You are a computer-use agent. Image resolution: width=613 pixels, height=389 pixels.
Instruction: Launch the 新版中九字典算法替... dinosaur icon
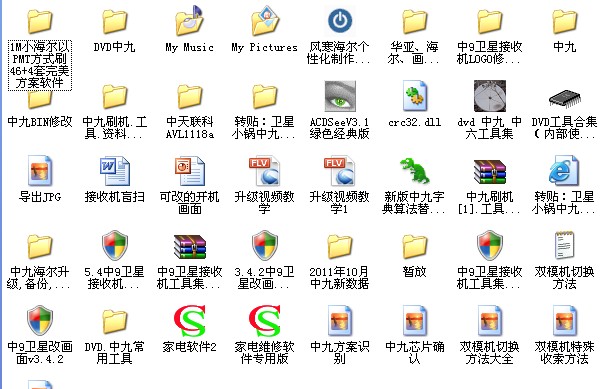coord(415,171)
